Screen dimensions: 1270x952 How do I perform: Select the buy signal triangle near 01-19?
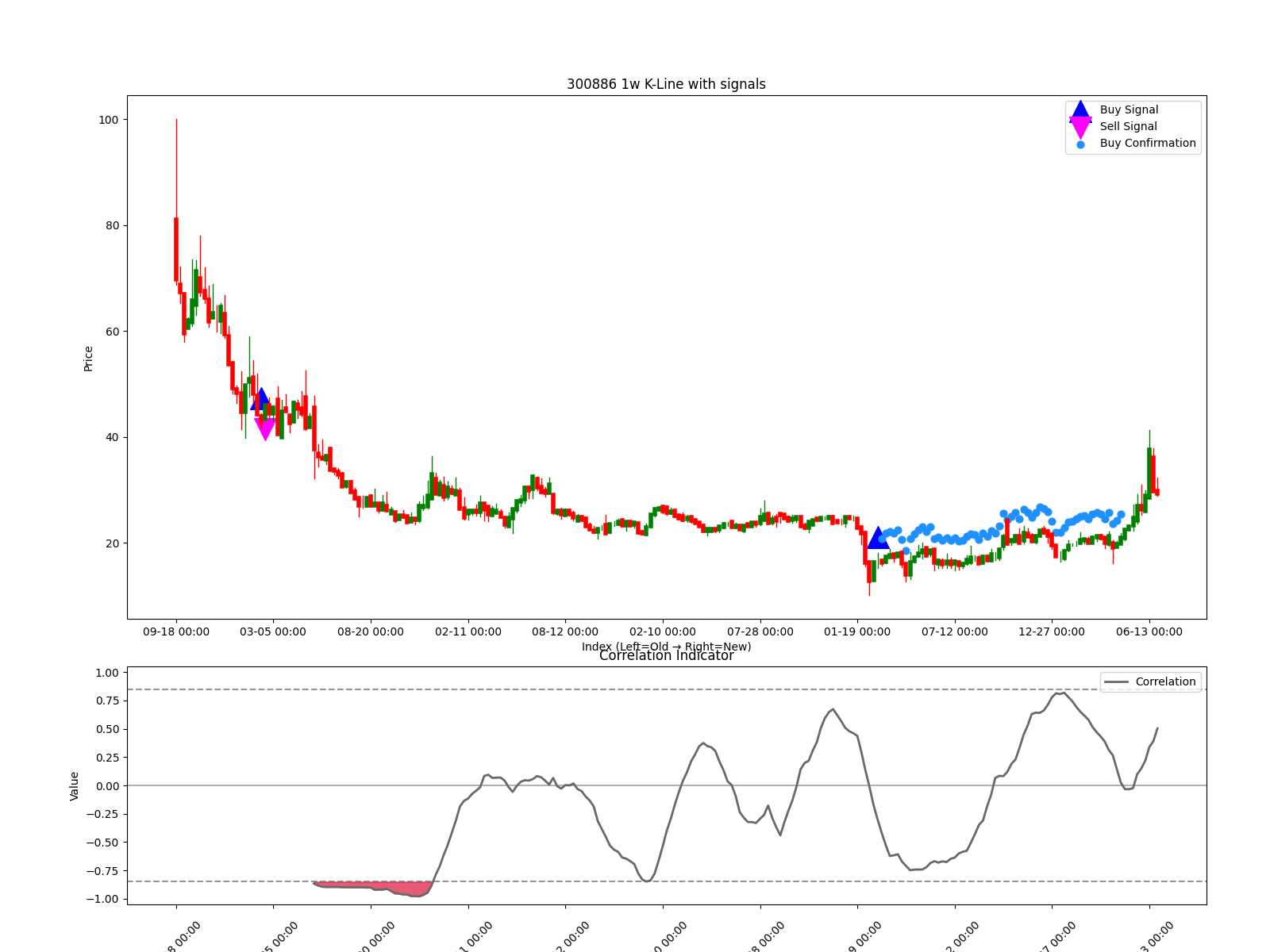pyautogui.click(x=878, y=538)
